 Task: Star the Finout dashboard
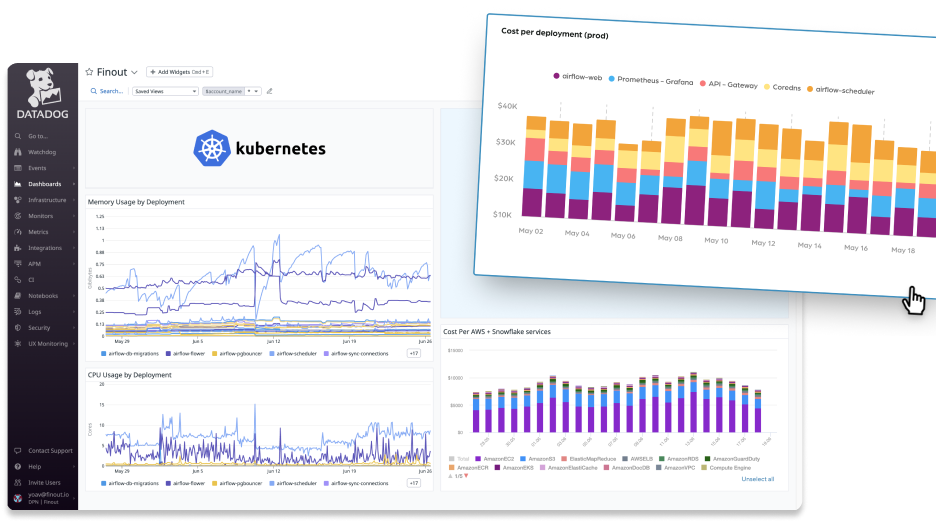click(x=90, y=72)
